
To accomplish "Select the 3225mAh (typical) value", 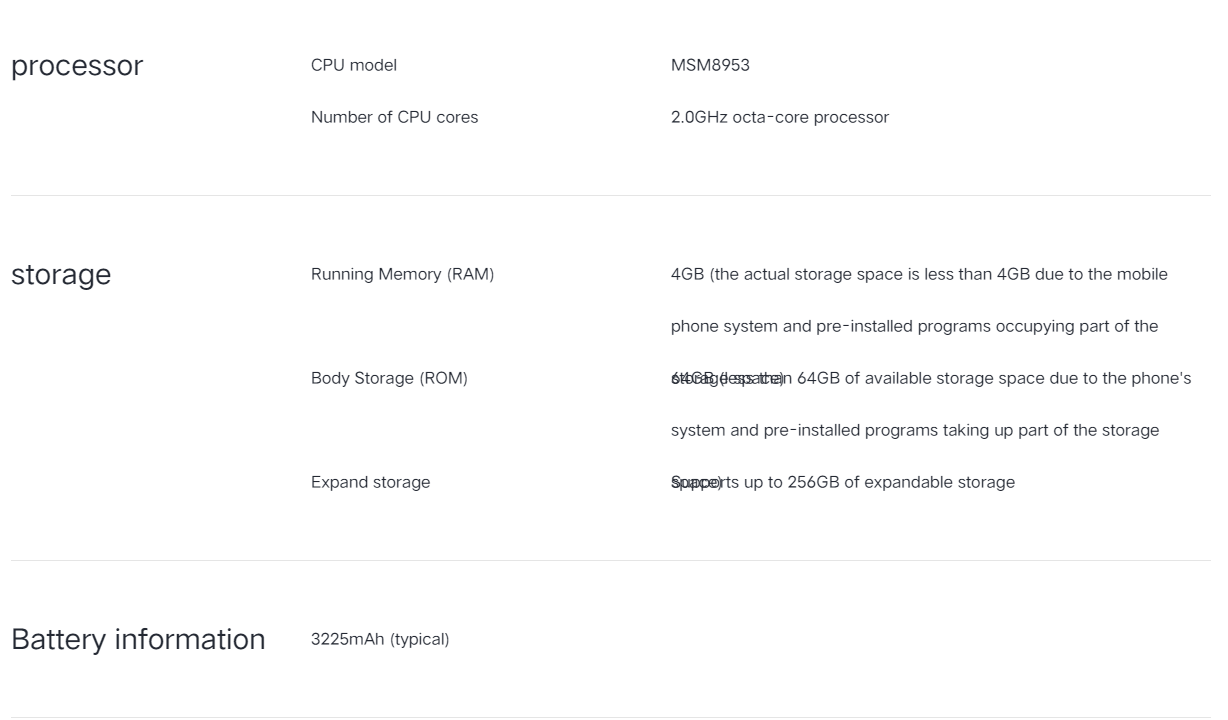I will click(x=380, y=639).
